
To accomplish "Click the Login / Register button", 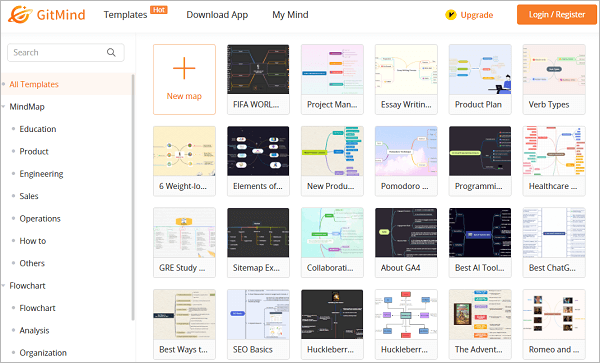I will [x=557, y=15].
